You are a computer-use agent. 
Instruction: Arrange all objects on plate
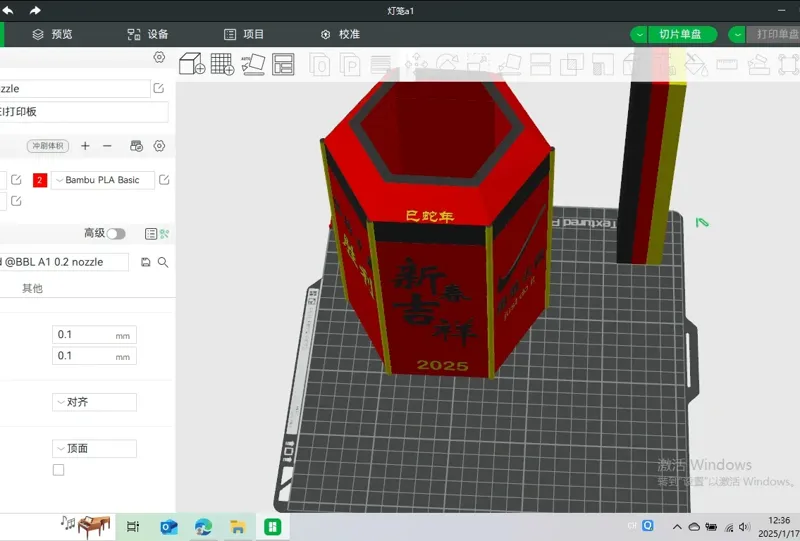[283, 64]
